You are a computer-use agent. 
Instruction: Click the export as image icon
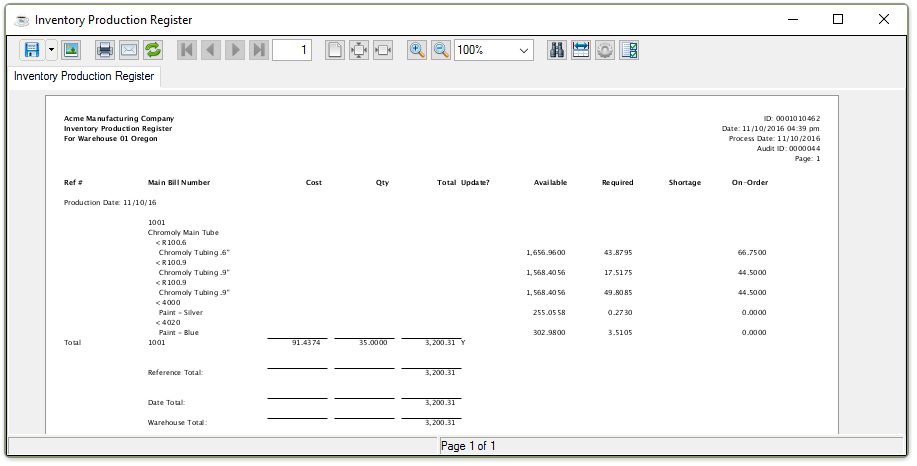pos(71,50)
